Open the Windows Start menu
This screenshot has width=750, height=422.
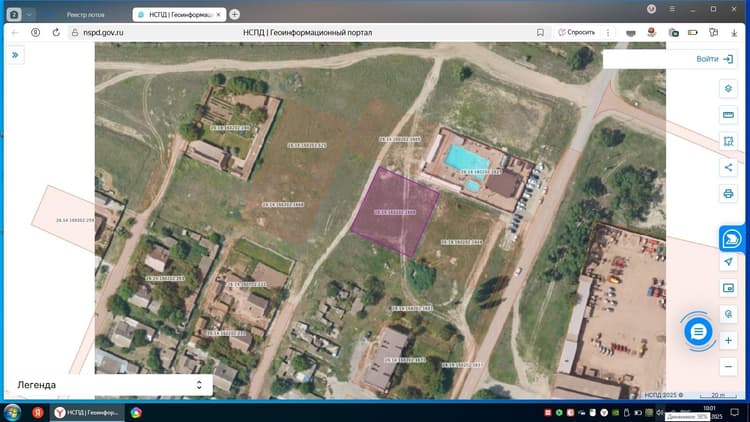[12, 412]
